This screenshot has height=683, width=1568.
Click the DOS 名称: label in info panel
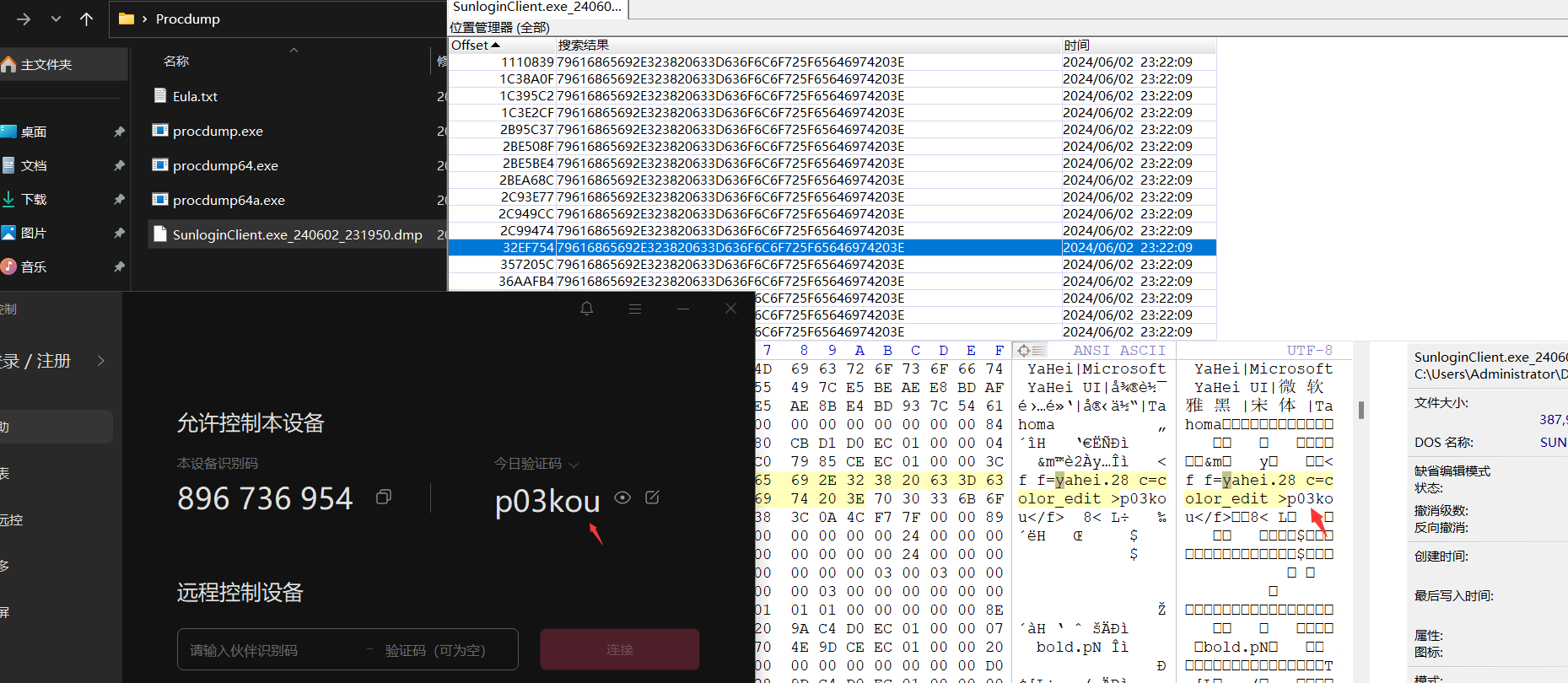pyautogui.click(x=1443, y=442)
